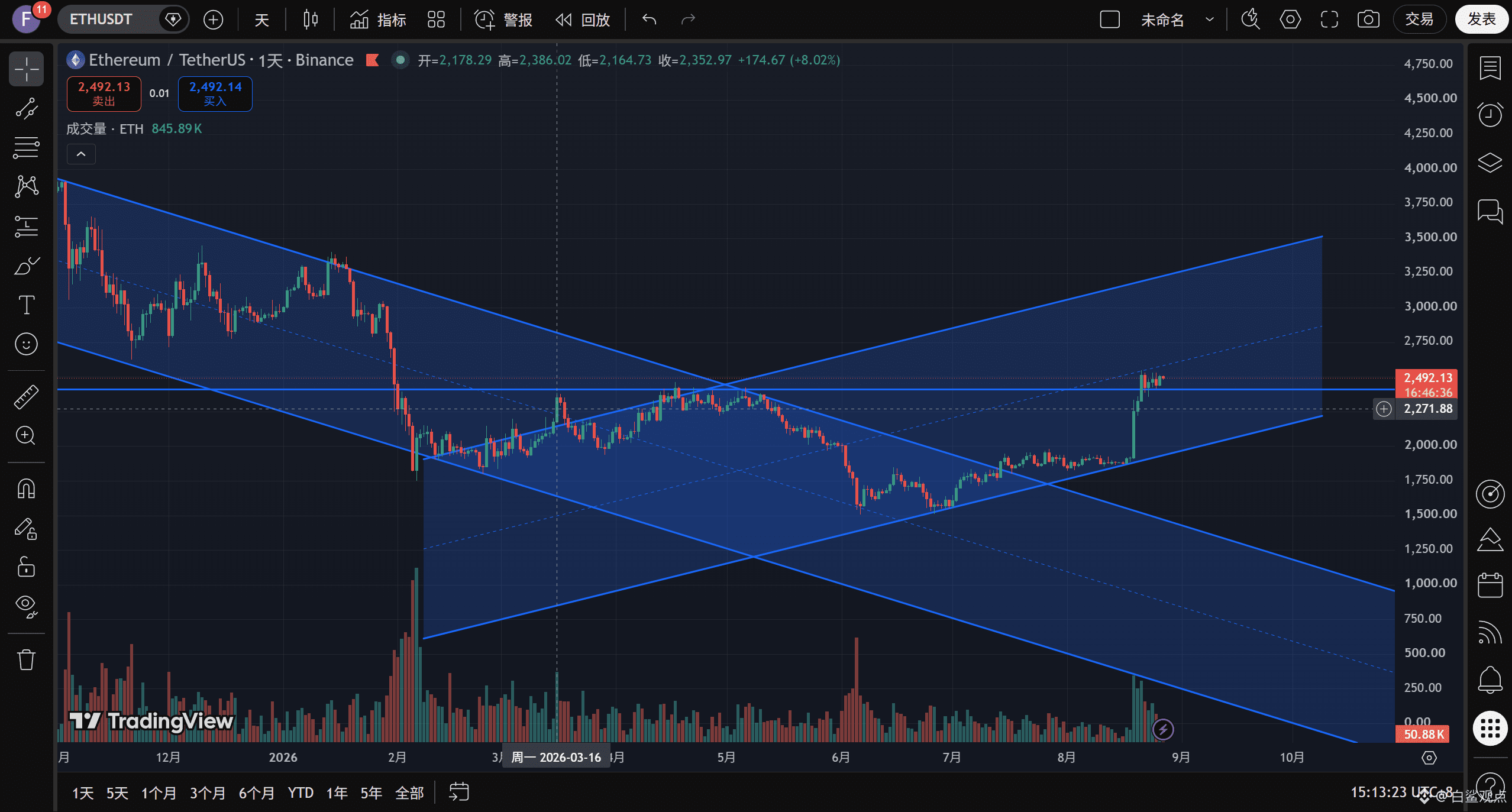The image size is (1512, 812).
Task: Select the 1 day range tab
Action: coord(83,792)
